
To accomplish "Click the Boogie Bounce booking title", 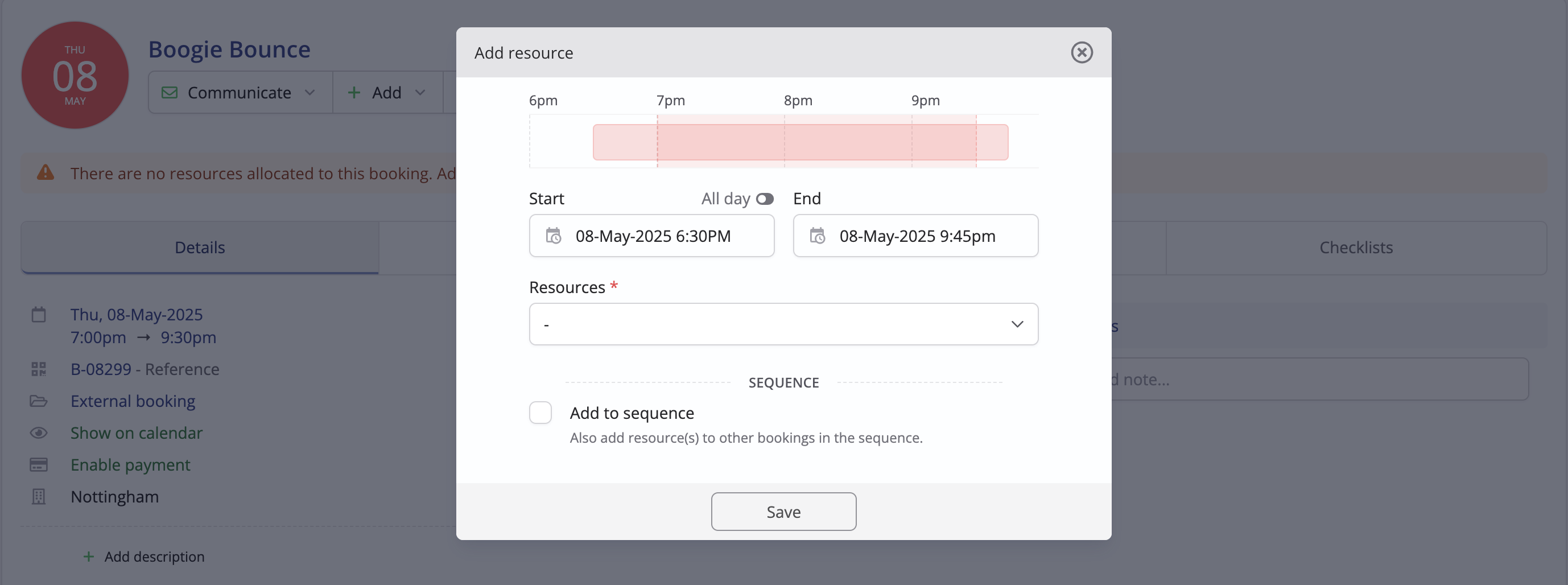I will tap(229, 50).
